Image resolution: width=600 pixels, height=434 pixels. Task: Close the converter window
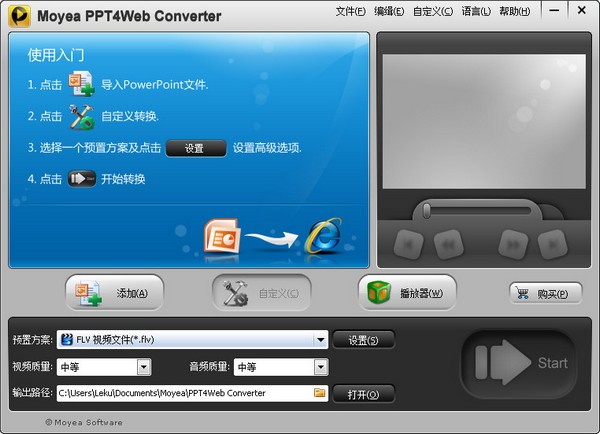point(582,11)
